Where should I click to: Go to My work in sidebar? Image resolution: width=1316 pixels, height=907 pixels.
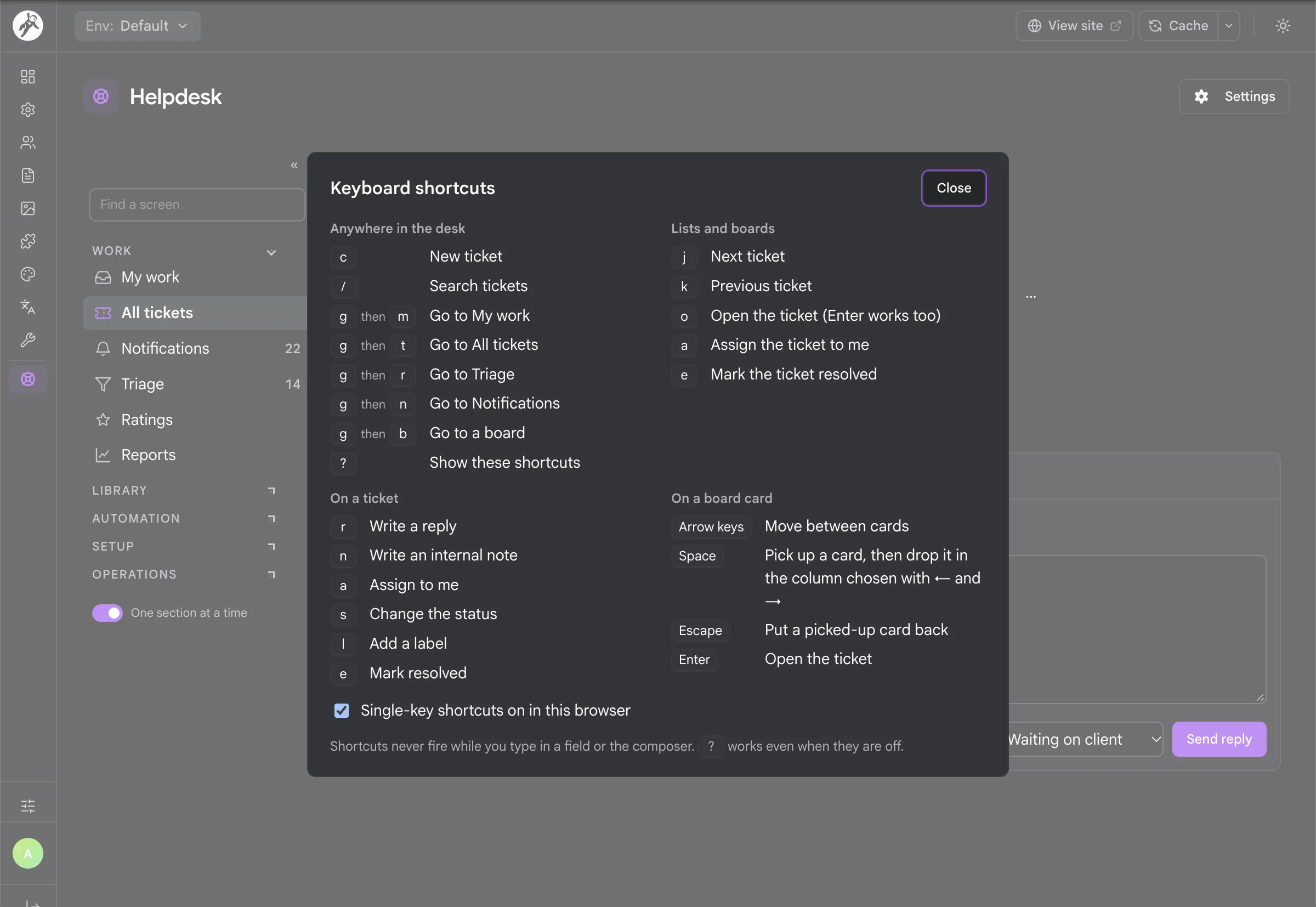195,277
